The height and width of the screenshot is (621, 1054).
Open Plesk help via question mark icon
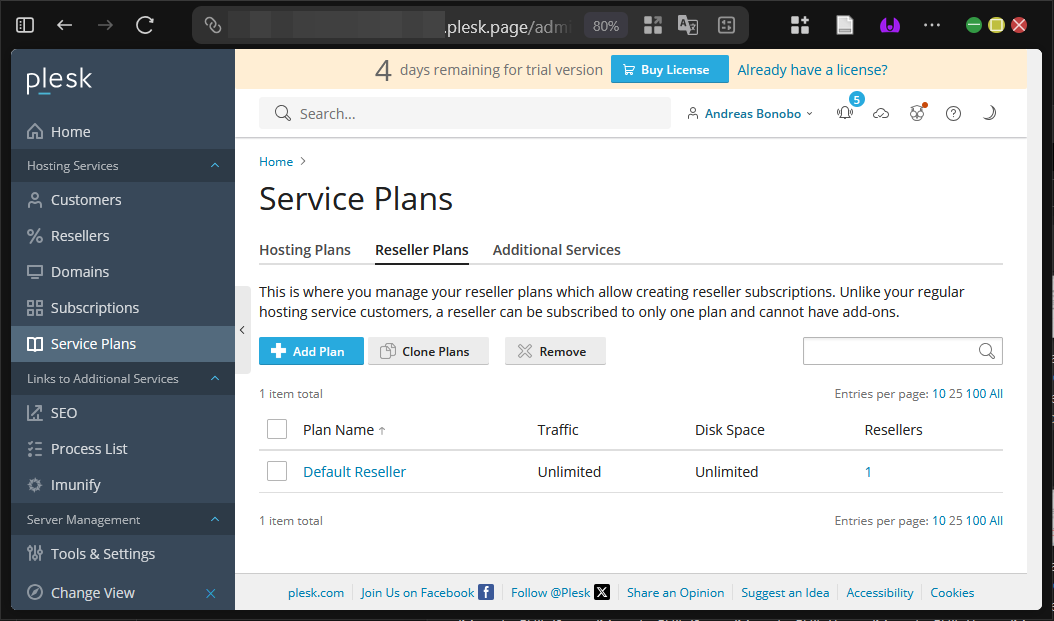point(953,113)
